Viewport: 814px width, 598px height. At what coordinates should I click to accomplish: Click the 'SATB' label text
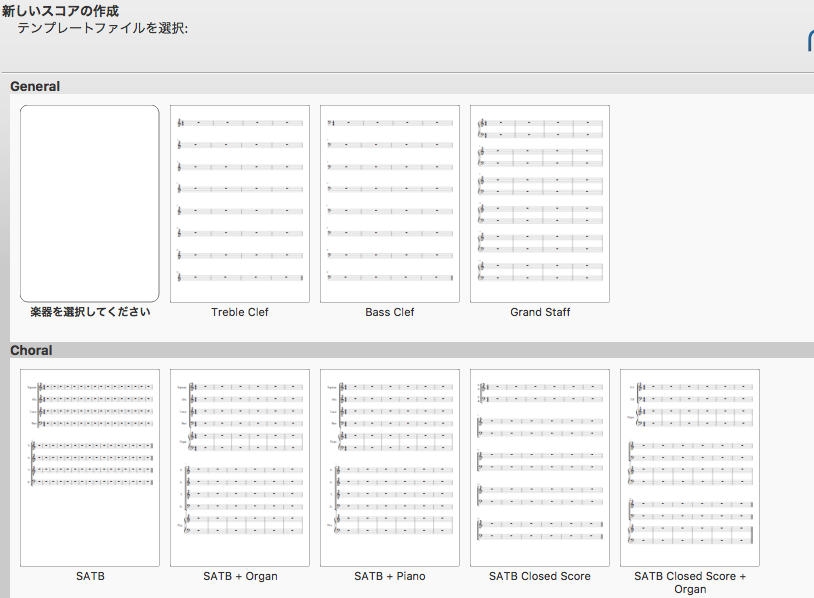point(90,576)
